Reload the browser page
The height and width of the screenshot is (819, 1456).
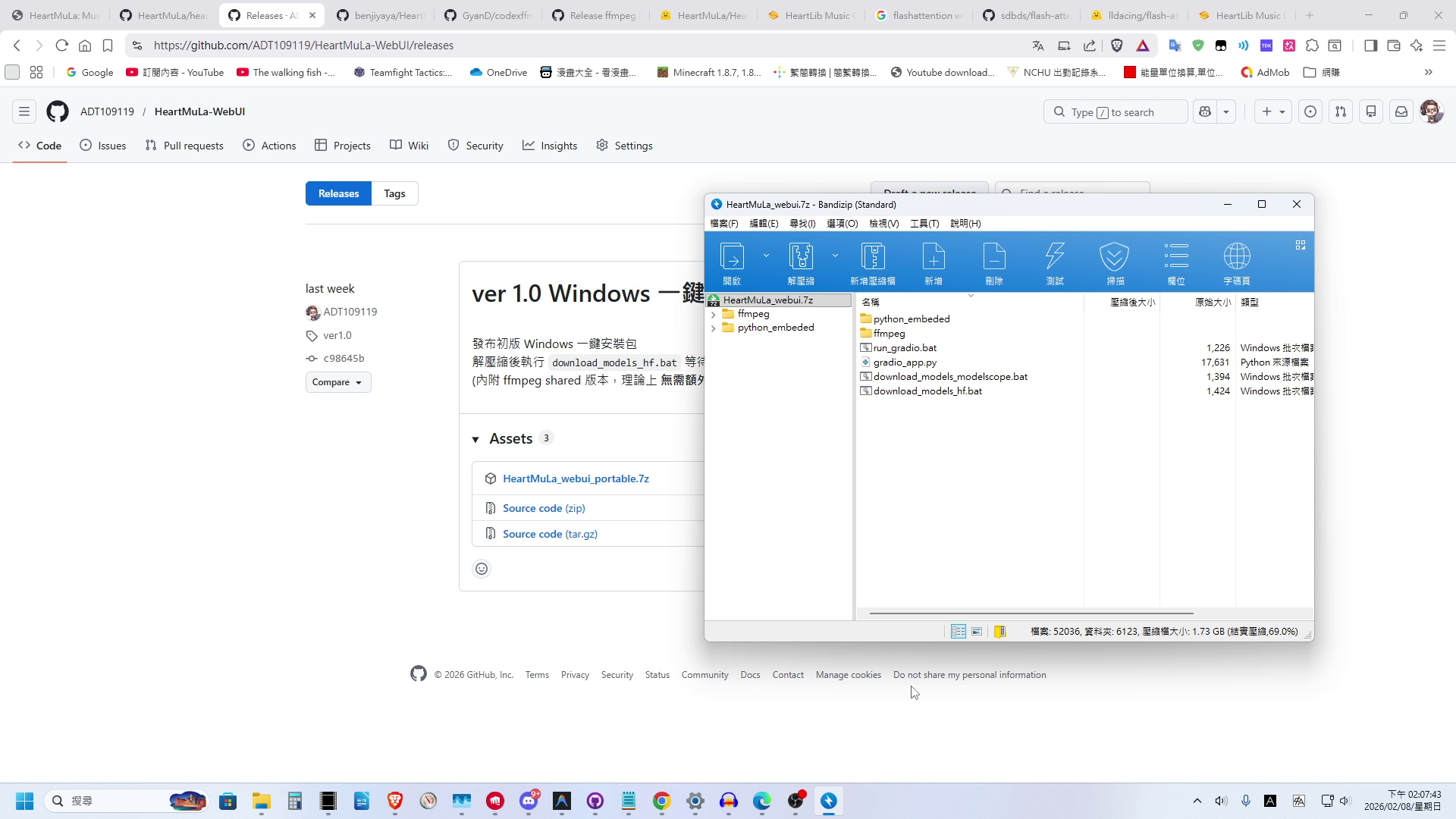(62, 45)
